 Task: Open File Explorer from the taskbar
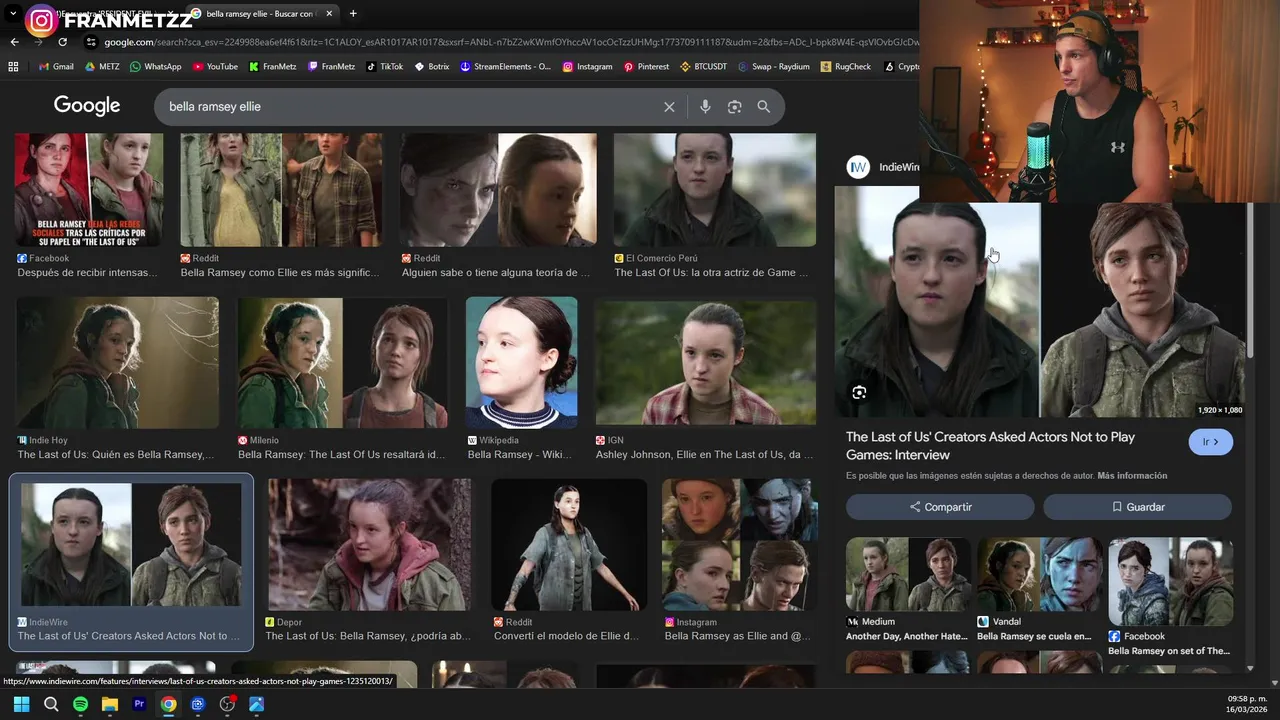point(110,704)
